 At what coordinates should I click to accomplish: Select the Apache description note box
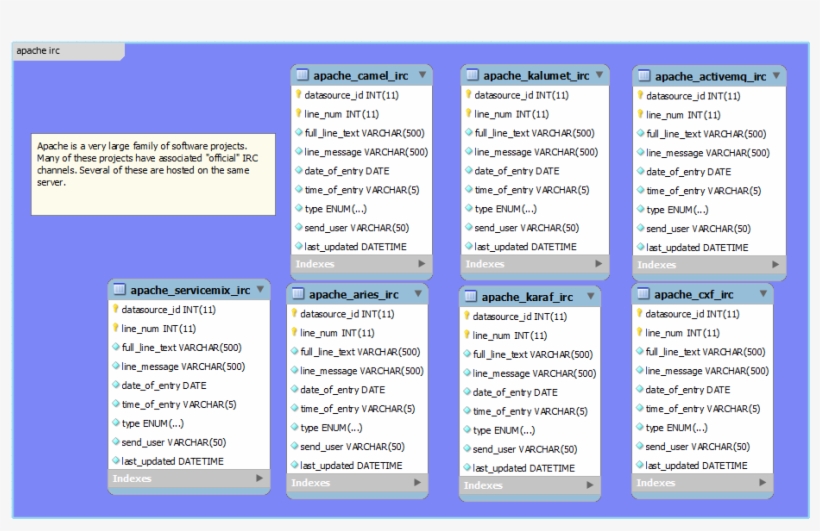[x=153, y=175]
